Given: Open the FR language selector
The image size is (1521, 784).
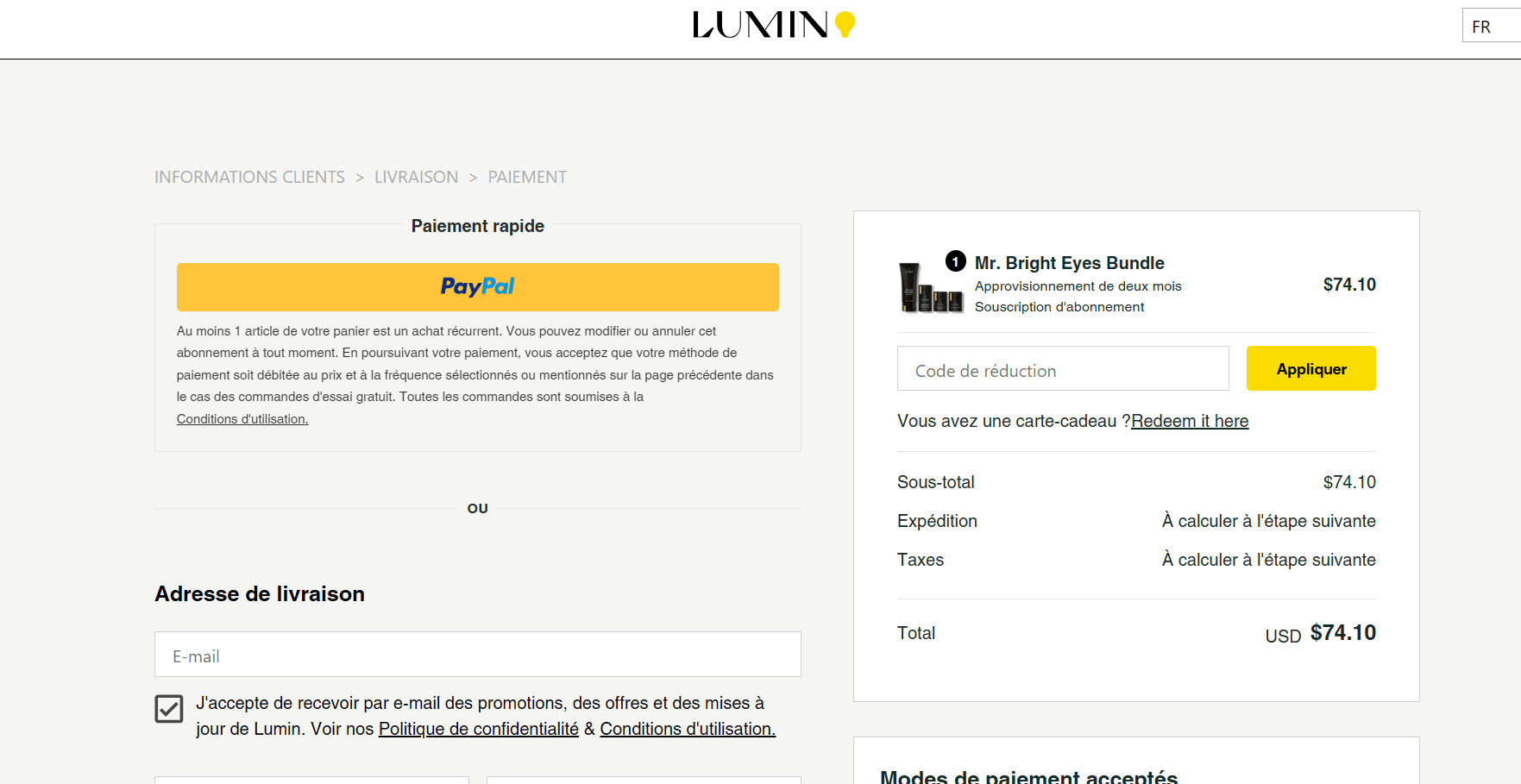Looking at the screenshot, I should click(x=1491, y=26).
